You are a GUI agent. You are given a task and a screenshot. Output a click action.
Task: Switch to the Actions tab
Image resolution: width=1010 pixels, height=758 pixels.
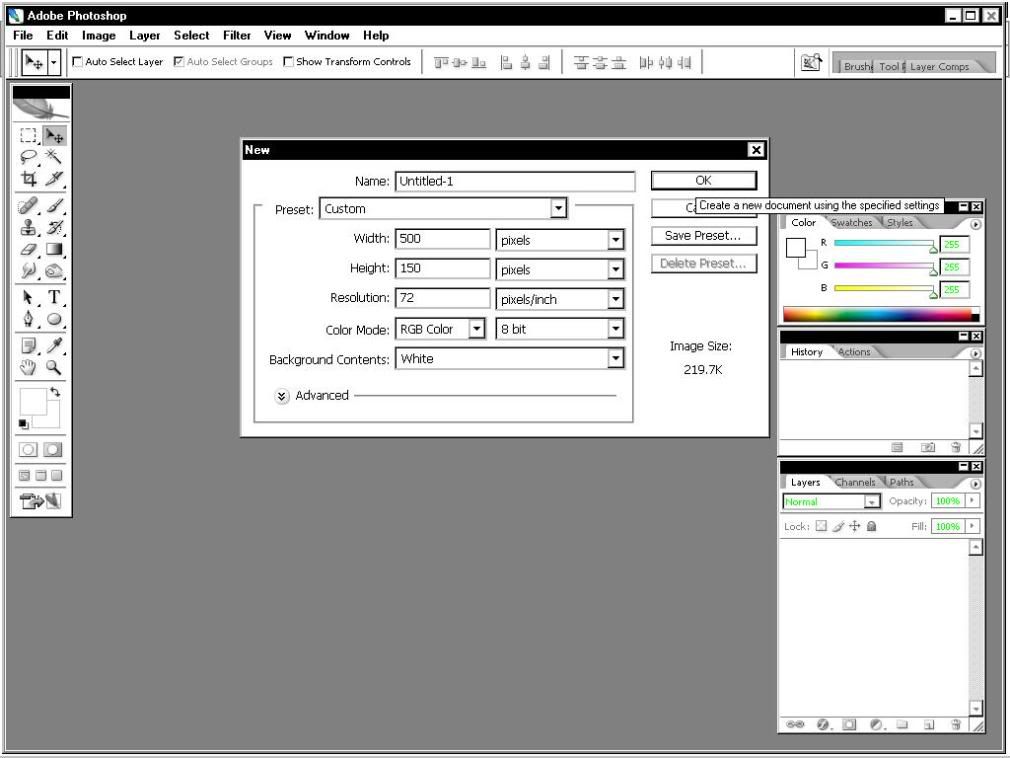(854, 352)
